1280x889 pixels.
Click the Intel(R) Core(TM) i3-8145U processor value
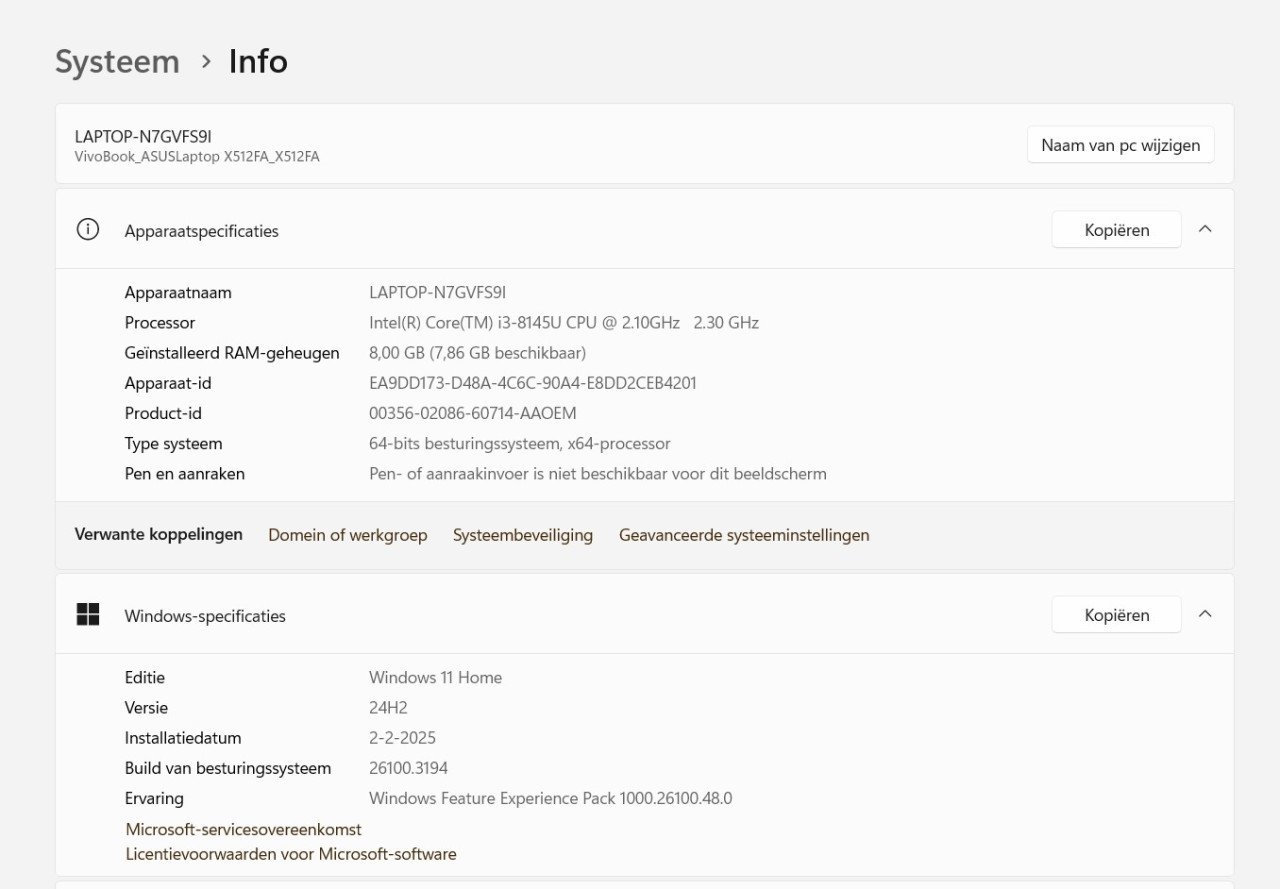[x=564, y=323]
